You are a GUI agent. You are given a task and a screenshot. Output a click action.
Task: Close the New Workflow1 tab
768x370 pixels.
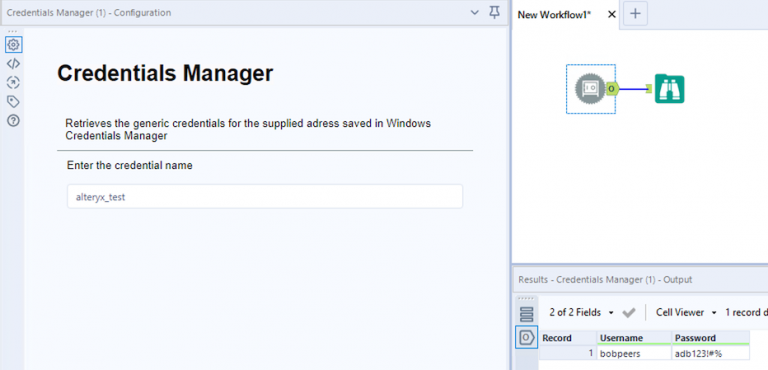coord(611,15)
